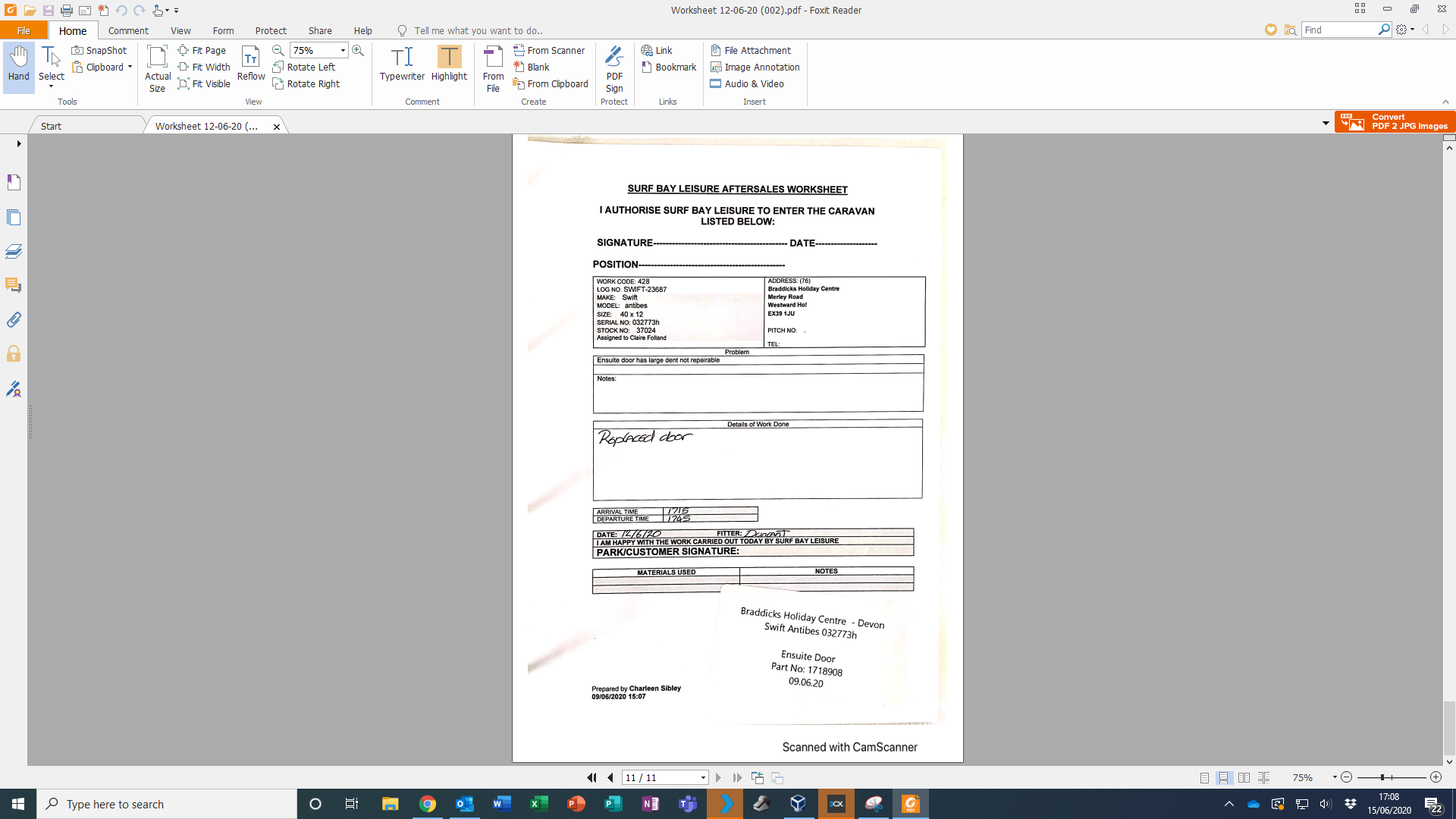The image size is (1456, 819).
Task: Switch to facing pages view
Action: (x=1244, y=777)
